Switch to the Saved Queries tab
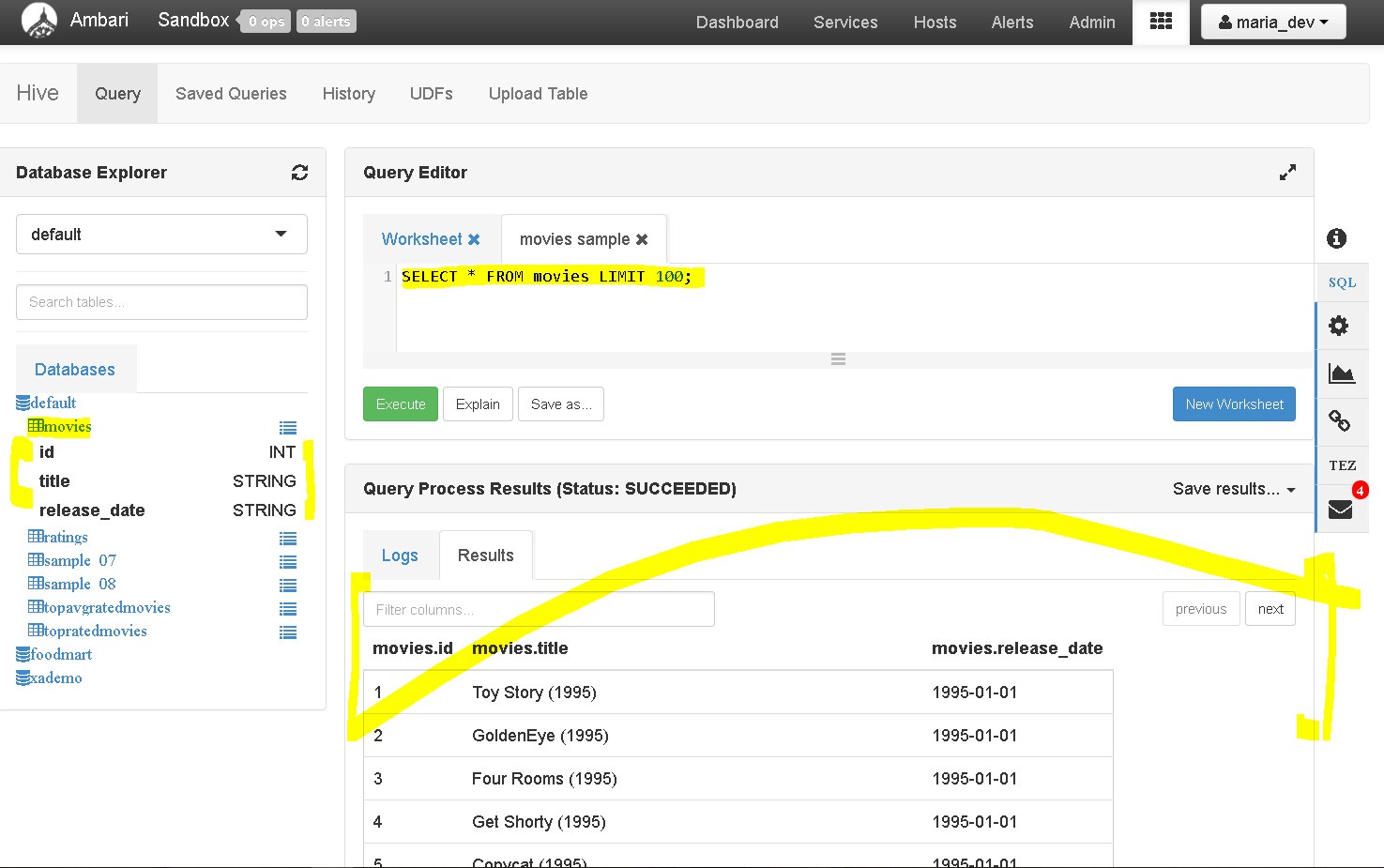 tap(231, 94)
